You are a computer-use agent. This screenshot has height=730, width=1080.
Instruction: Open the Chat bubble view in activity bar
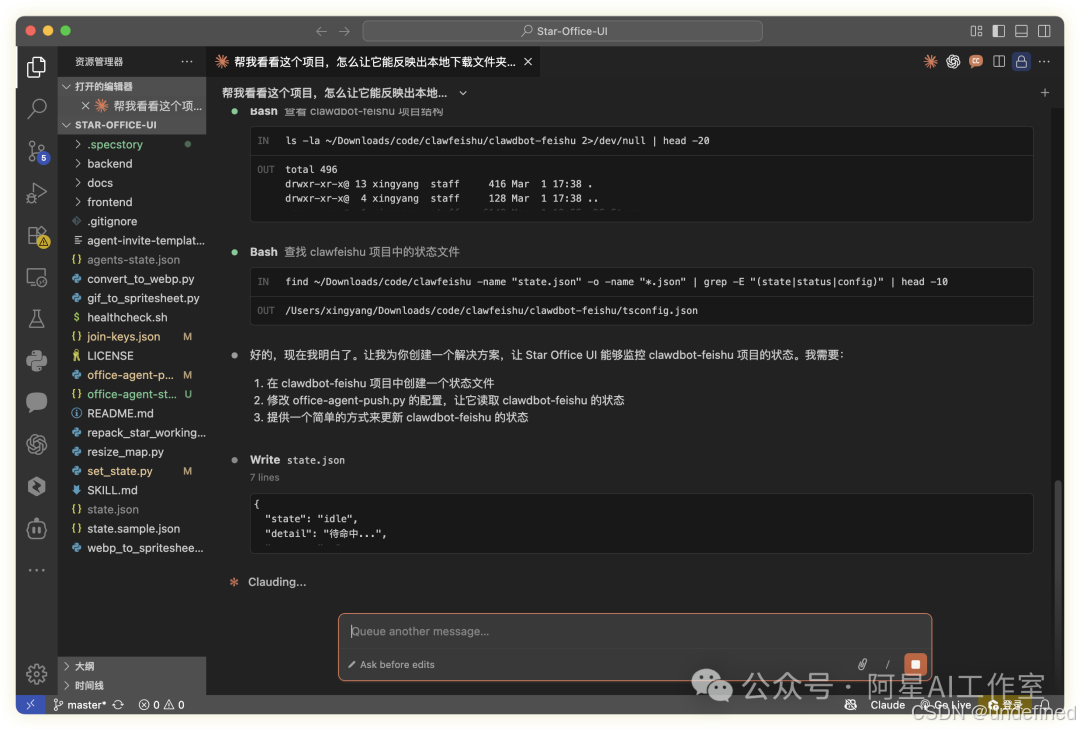(37, 402)
